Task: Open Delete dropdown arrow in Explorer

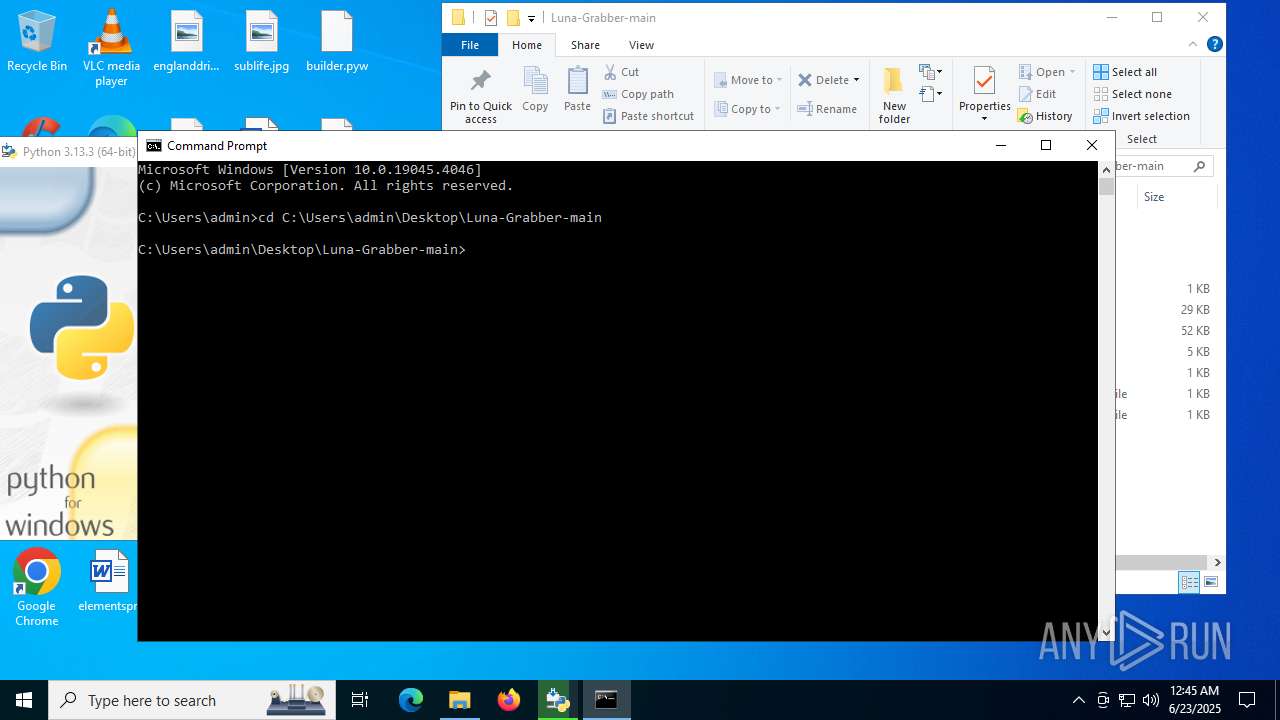Action: [x=856, y=80]
